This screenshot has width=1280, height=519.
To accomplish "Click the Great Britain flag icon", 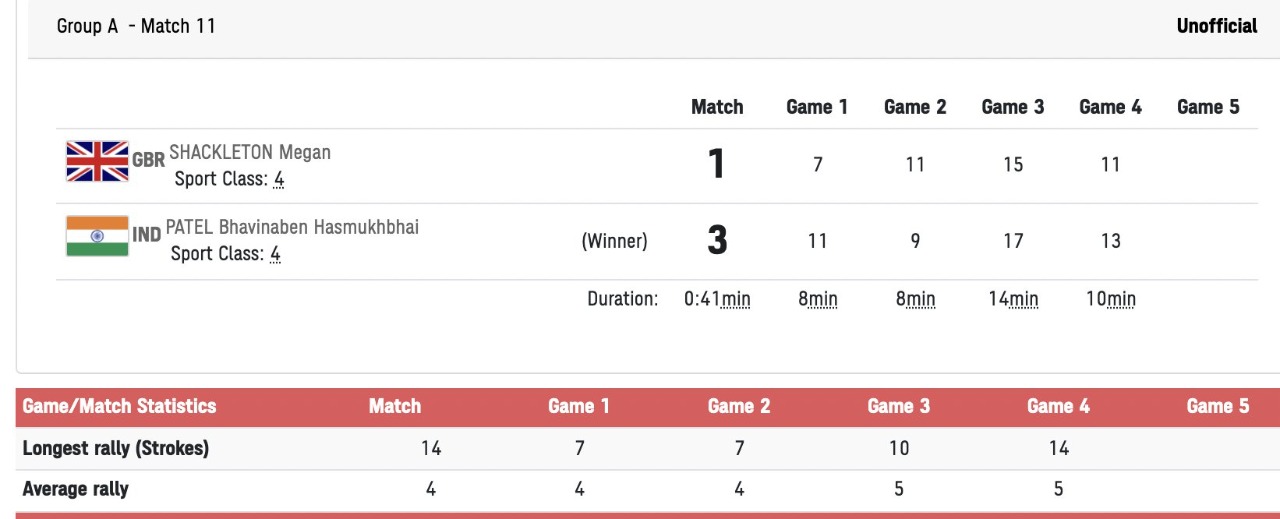I will click(x=97, y=161).
